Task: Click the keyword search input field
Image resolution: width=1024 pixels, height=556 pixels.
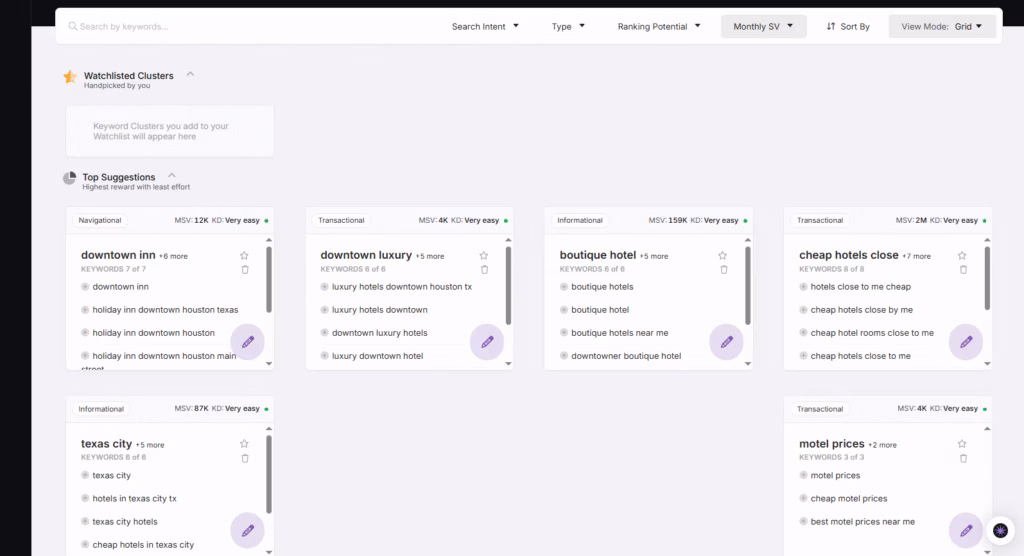Action: (x=250, y=27)
